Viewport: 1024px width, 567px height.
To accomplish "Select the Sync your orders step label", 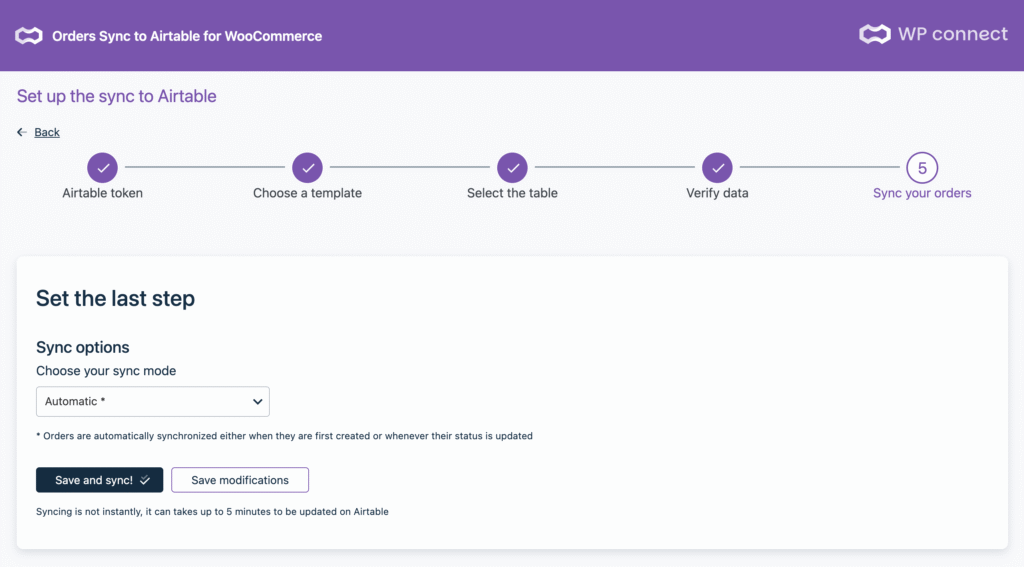I will point(922,193).
